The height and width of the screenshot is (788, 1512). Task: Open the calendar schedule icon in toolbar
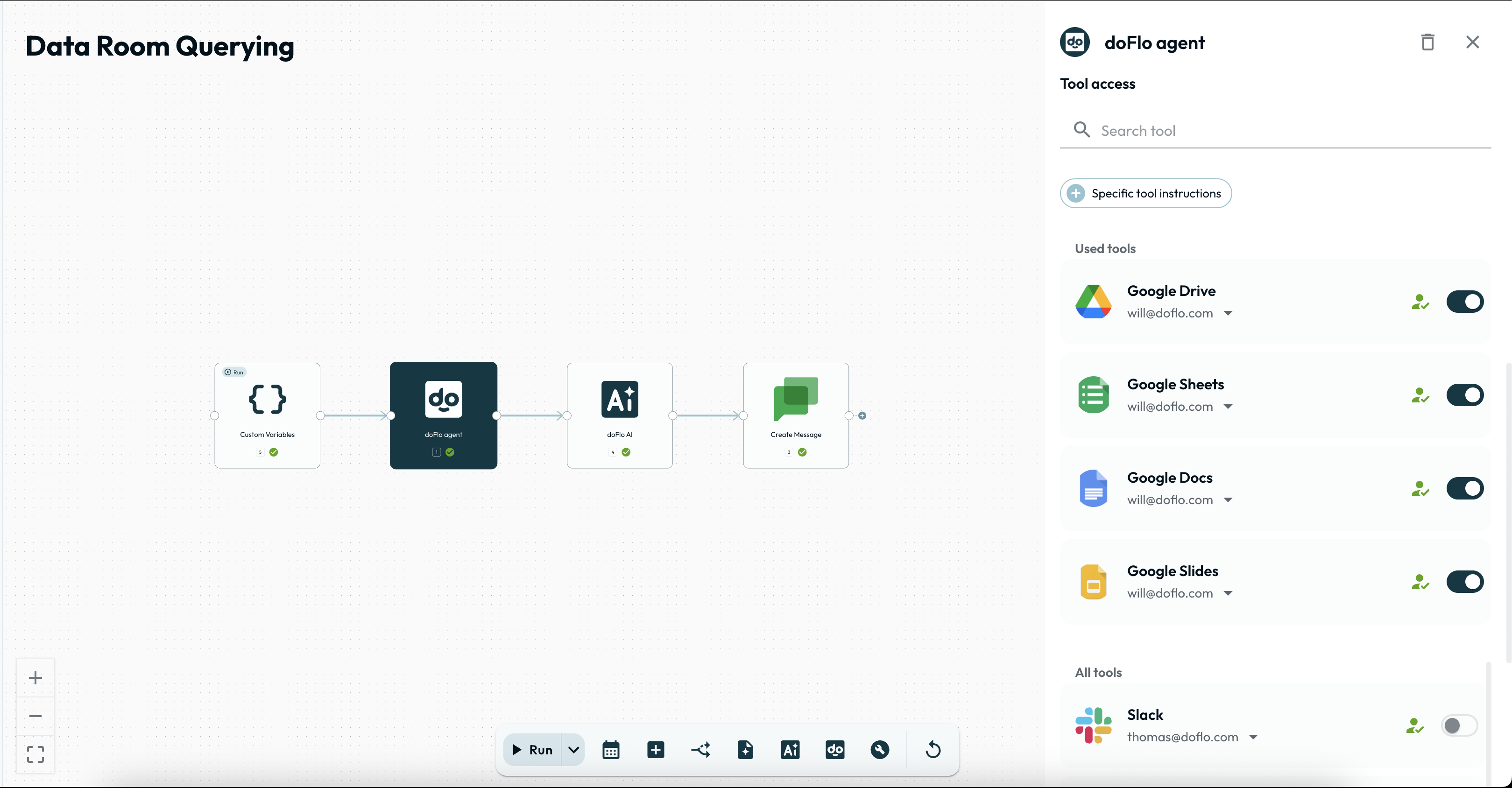point(610,749)
